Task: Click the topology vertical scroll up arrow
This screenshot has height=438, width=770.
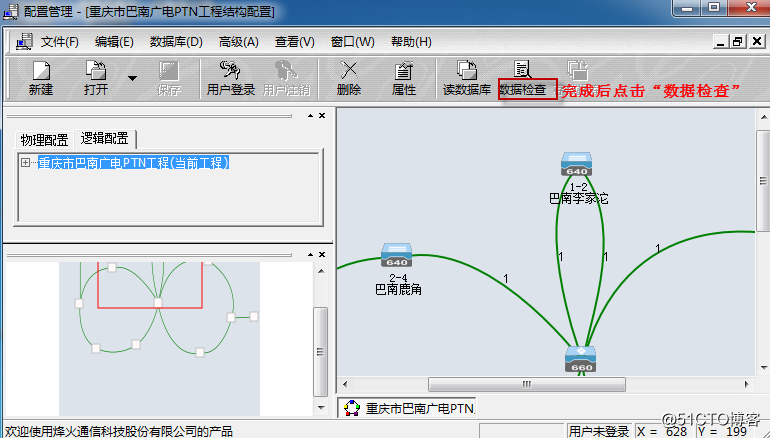Action: 764,117
